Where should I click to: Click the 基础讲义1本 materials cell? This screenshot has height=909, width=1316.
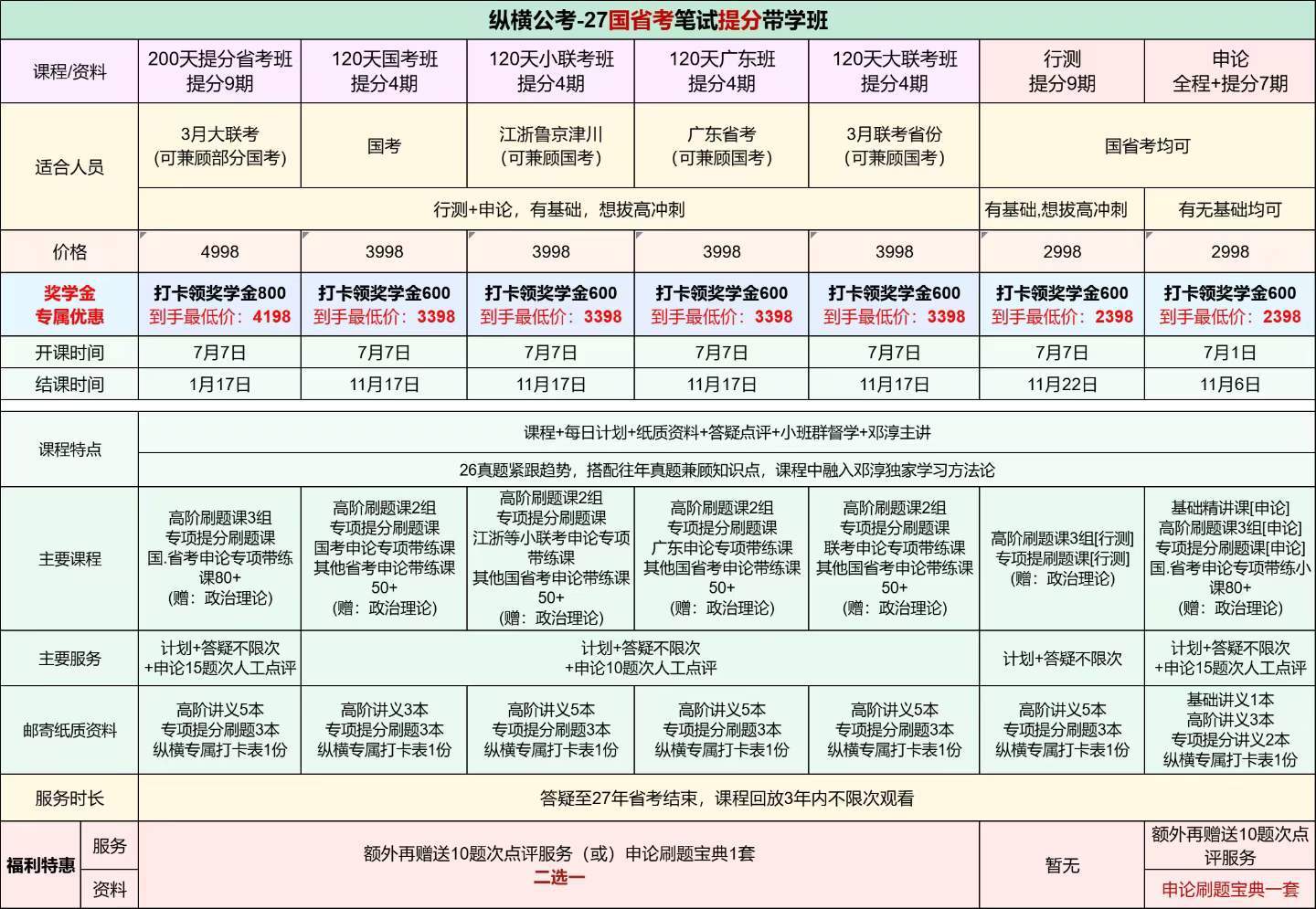[1230, 730]
